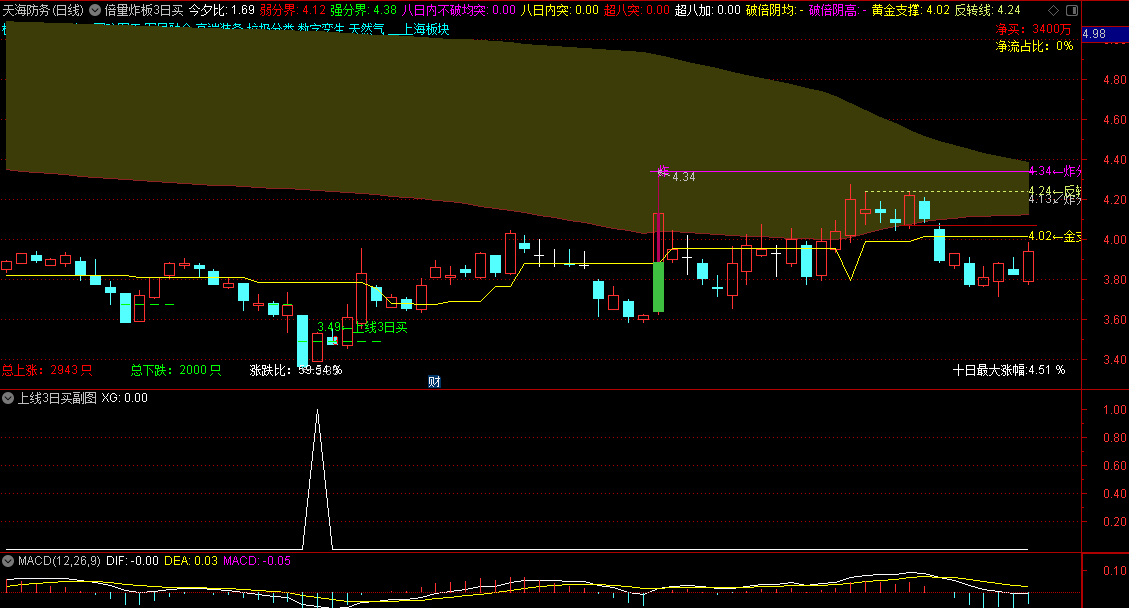
Task: Click the 强分界: 4.38 value
Action: (364, 10)
